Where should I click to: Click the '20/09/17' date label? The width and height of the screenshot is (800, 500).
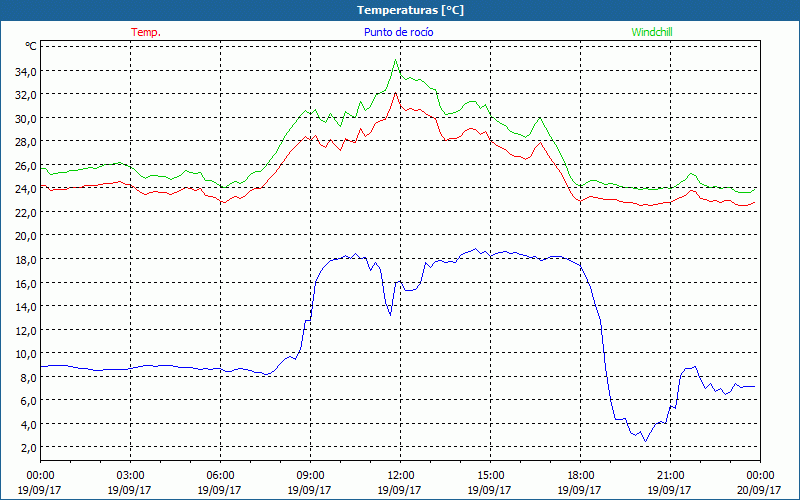(x=760, y=490)
